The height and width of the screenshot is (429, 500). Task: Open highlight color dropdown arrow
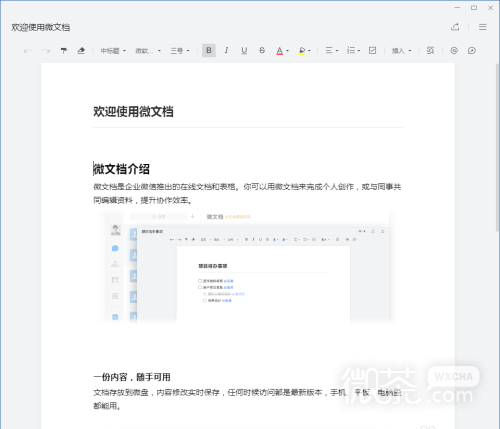tap(310, 51)
